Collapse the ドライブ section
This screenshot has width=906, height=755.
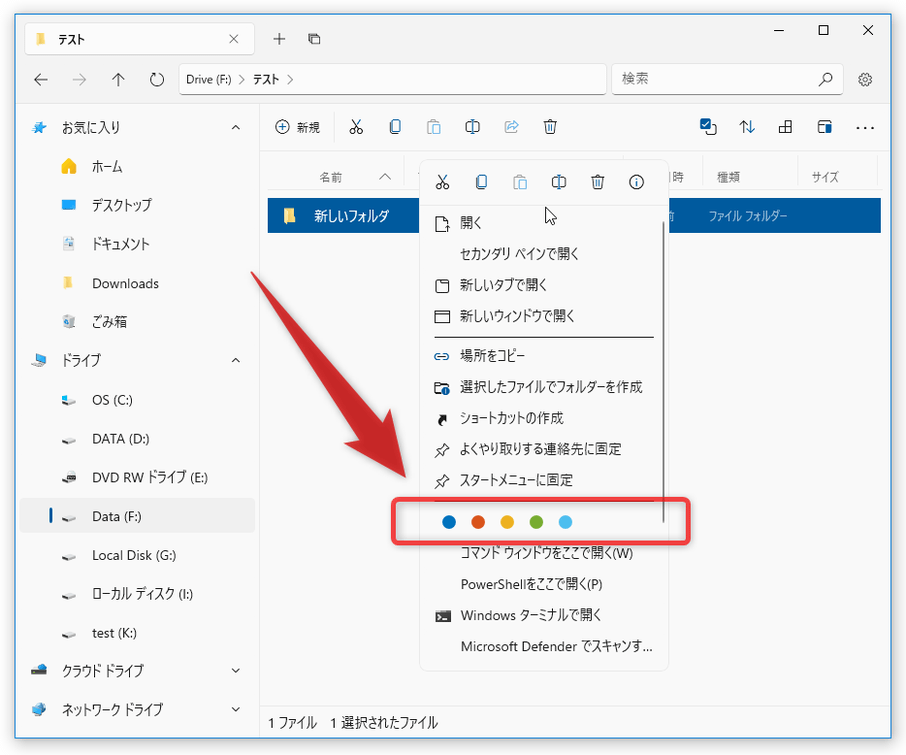click(x=236, y=360)
